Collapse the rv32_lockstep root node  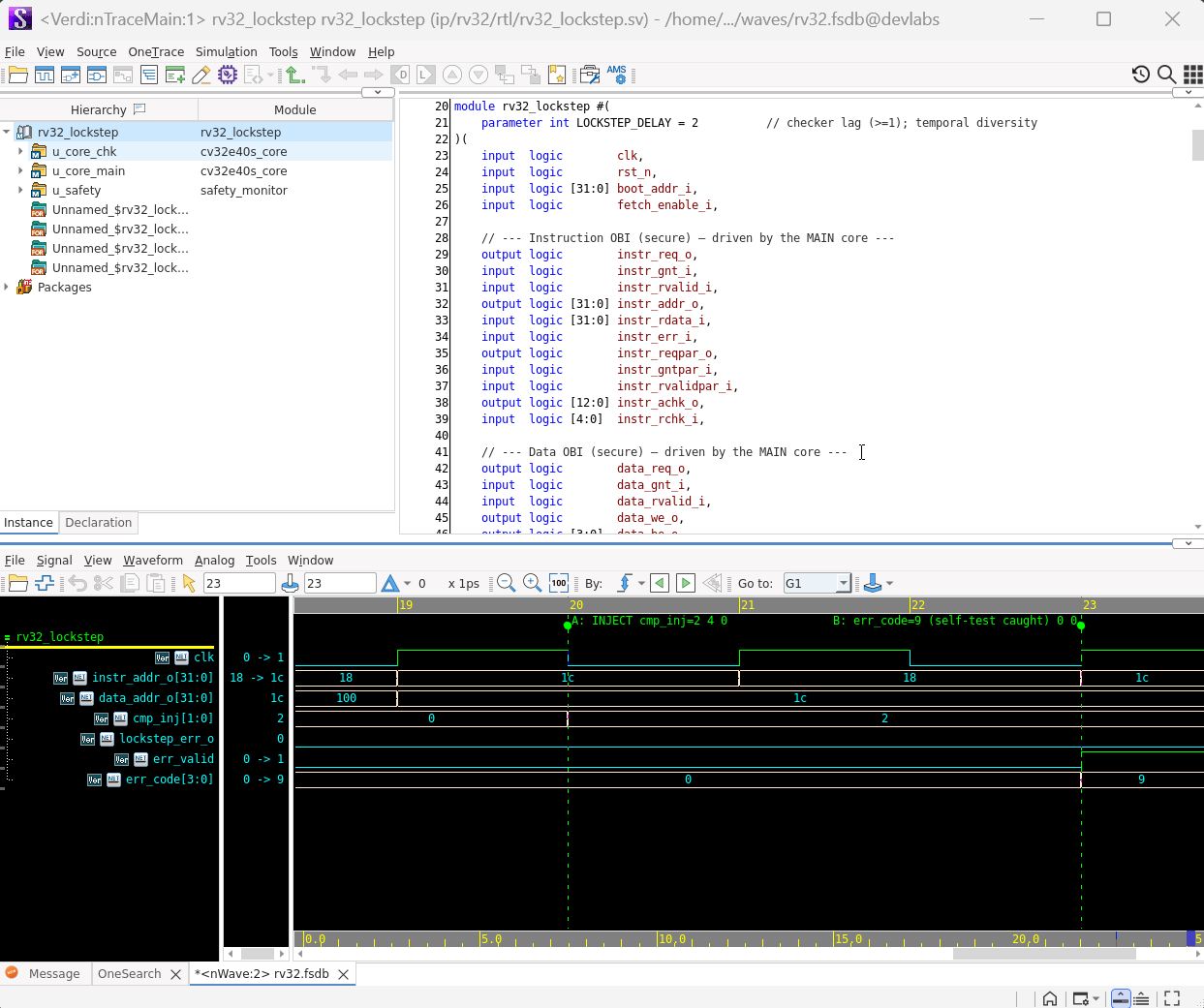[x=7, y=132]
